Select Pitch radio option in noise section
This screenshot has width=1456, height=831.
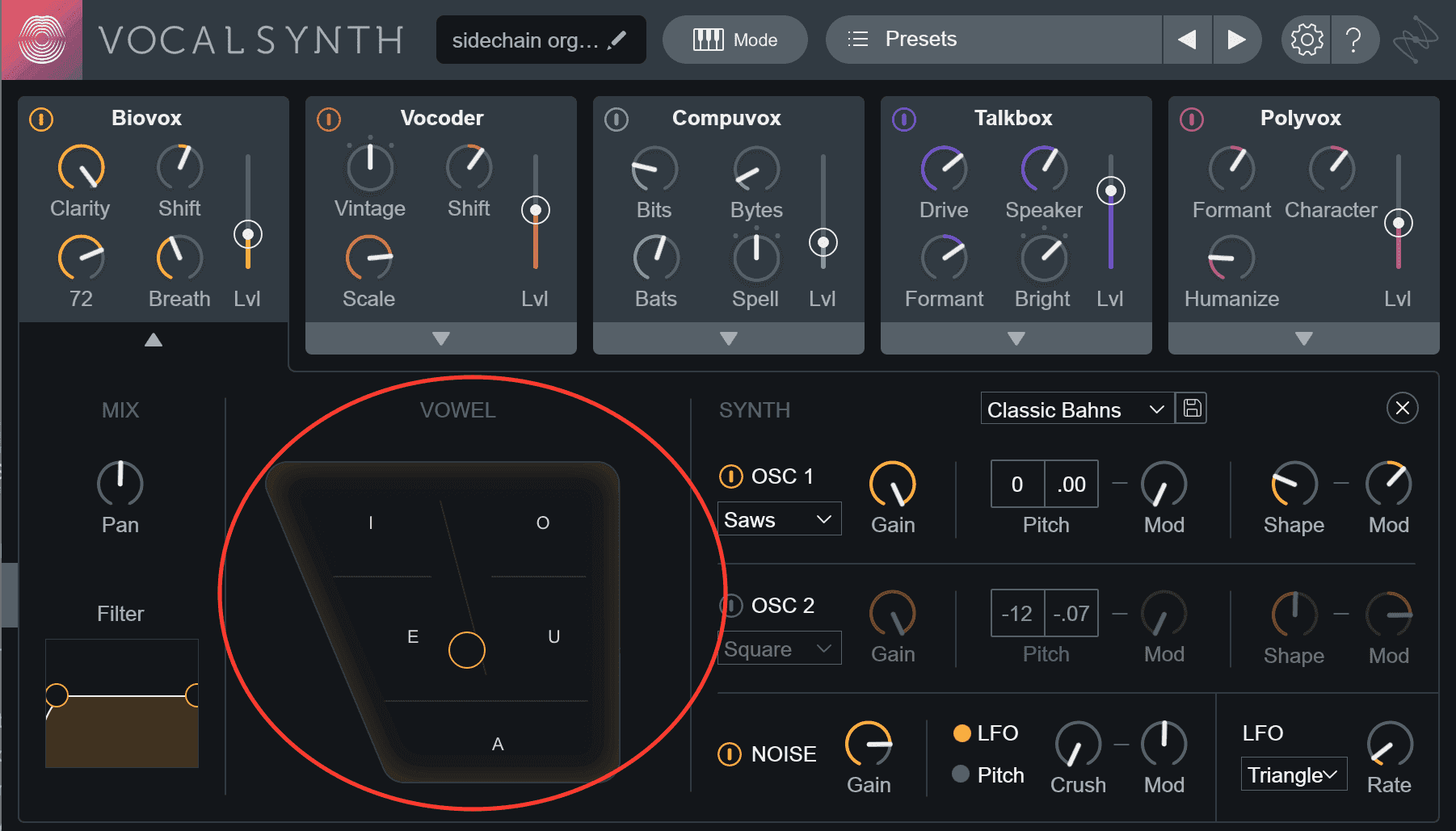pyautogui.click(x=961, y=774)
